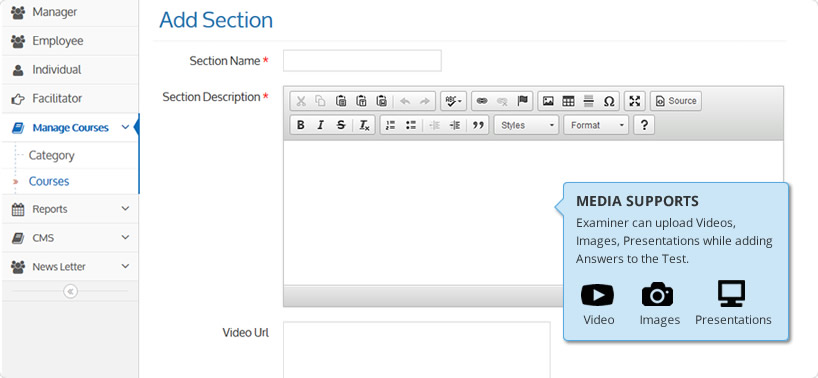
Task: Toggle Bold formatting
Action: [300, 125]
